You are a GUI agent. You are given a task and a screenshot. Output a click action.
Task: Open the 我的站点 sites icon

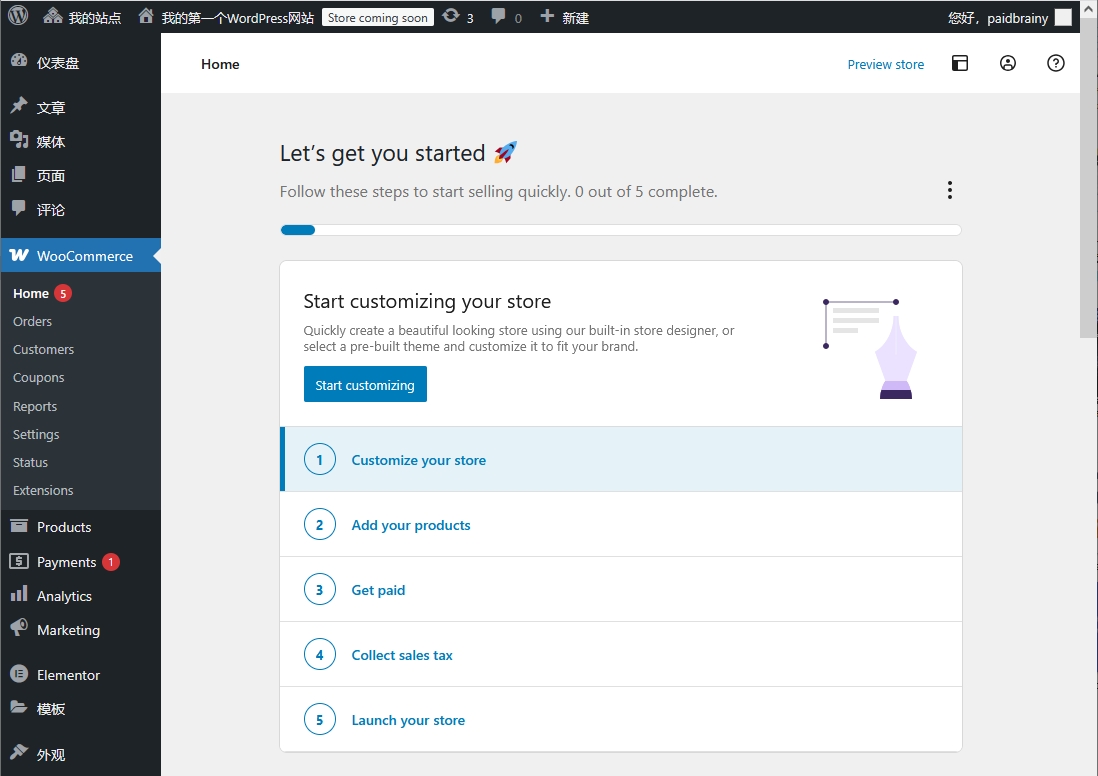tap(53, 16)
